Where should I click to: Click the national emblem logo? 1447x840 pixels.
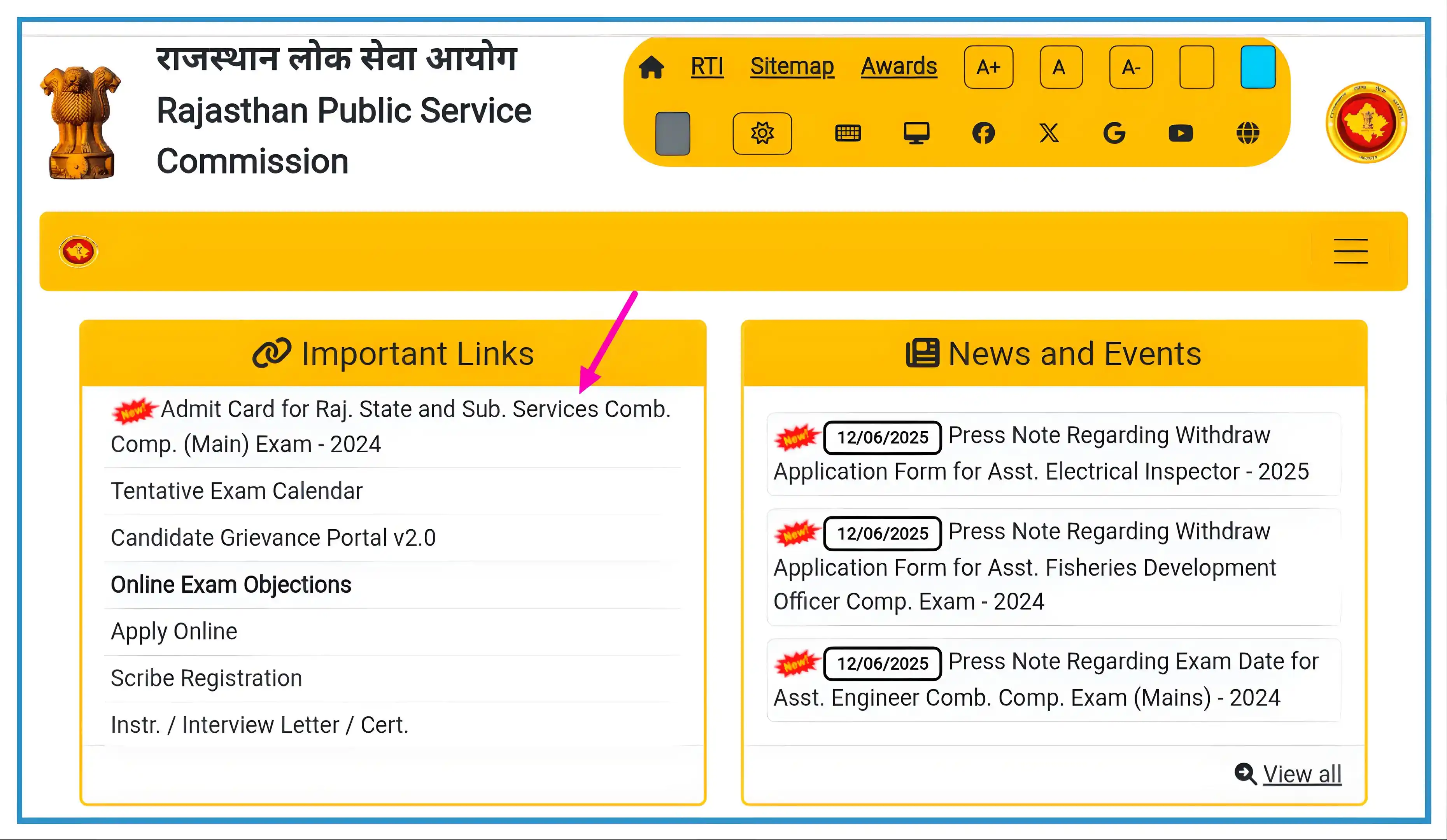point(81,122)
